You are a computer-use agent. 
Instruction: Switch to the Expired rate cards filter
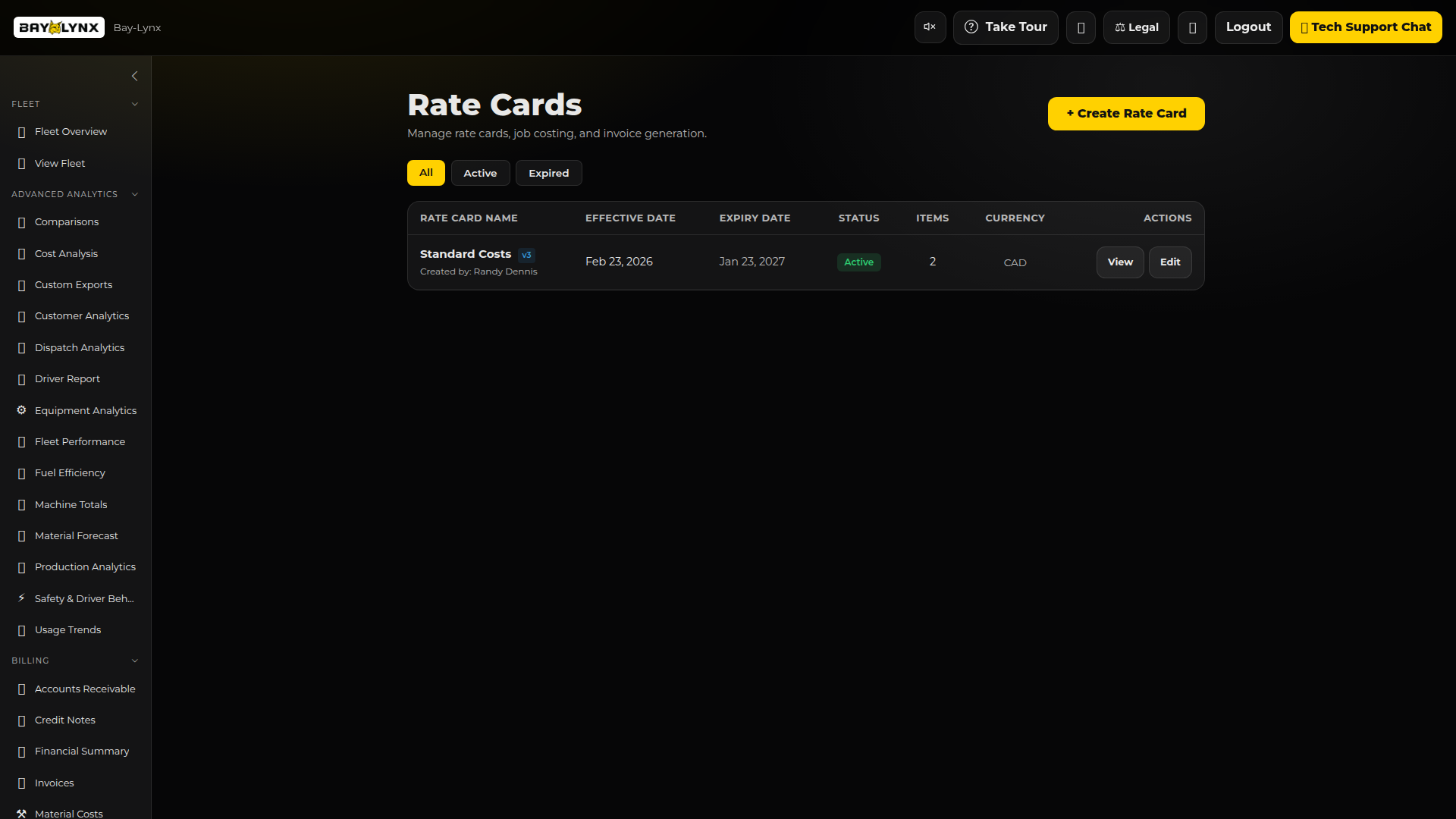[x=548, y=173]
